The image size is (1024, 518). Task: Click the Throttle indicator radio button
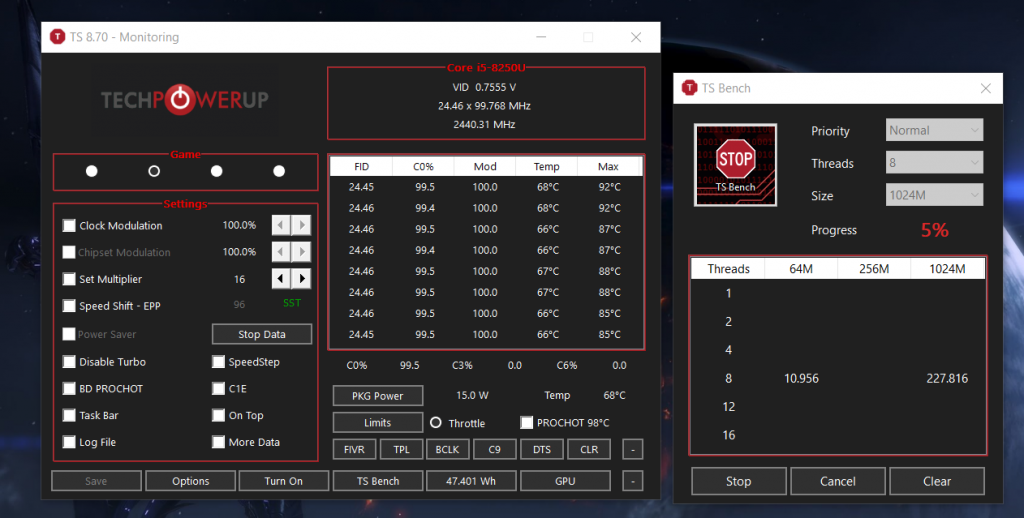[x=436, y=423]
